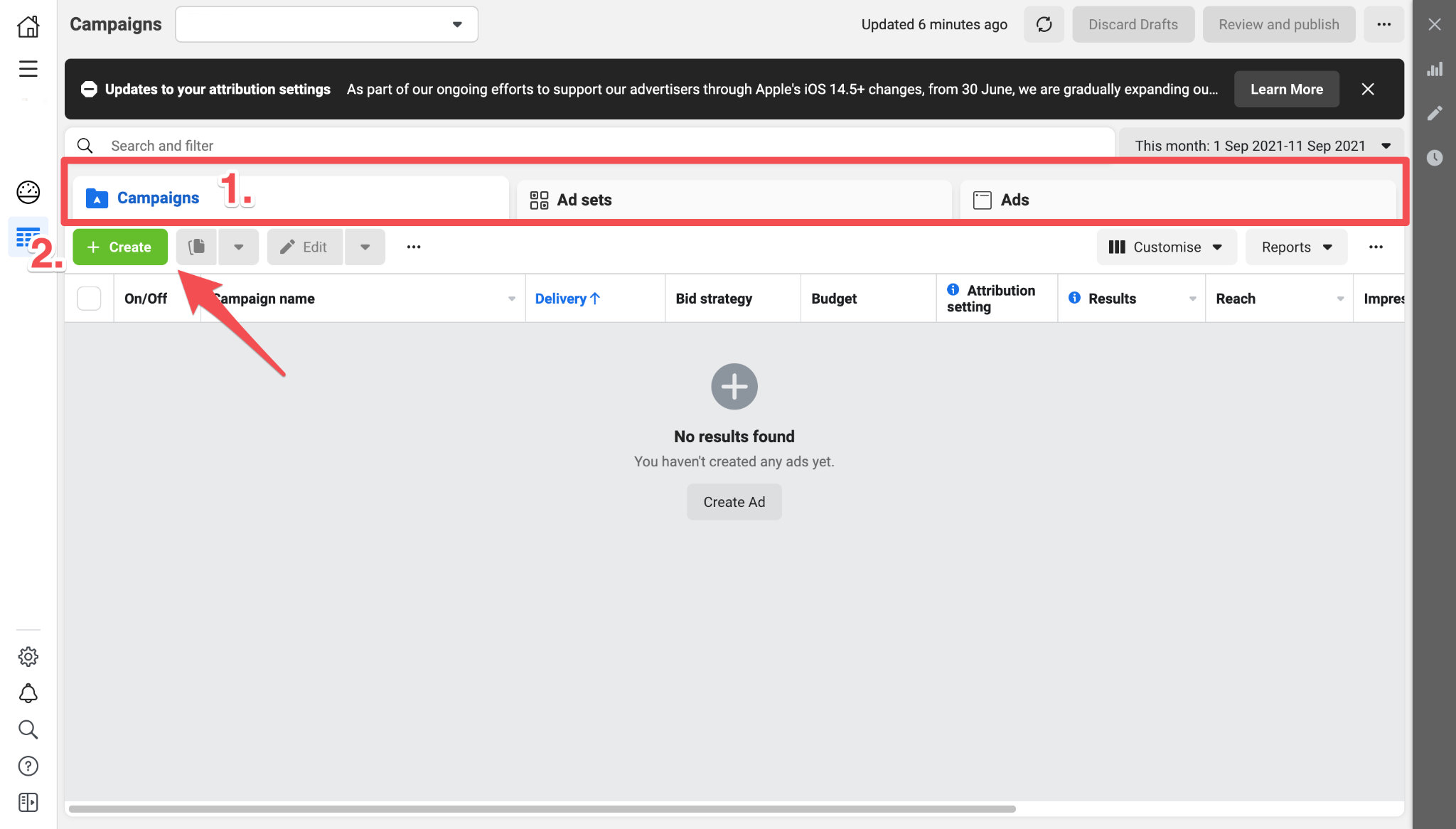Viewport: 1456px width, 829px height.
Task: Expand the Customise columns dropdown
Action: [1166, 247]
